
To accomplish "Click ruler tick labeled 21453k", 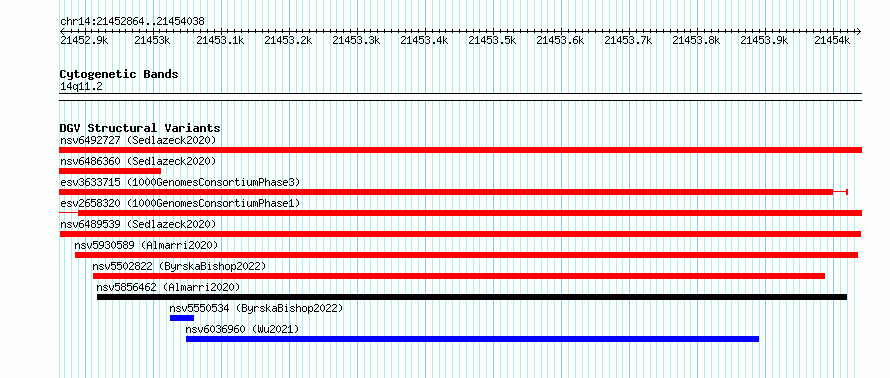I will (152, 40).
